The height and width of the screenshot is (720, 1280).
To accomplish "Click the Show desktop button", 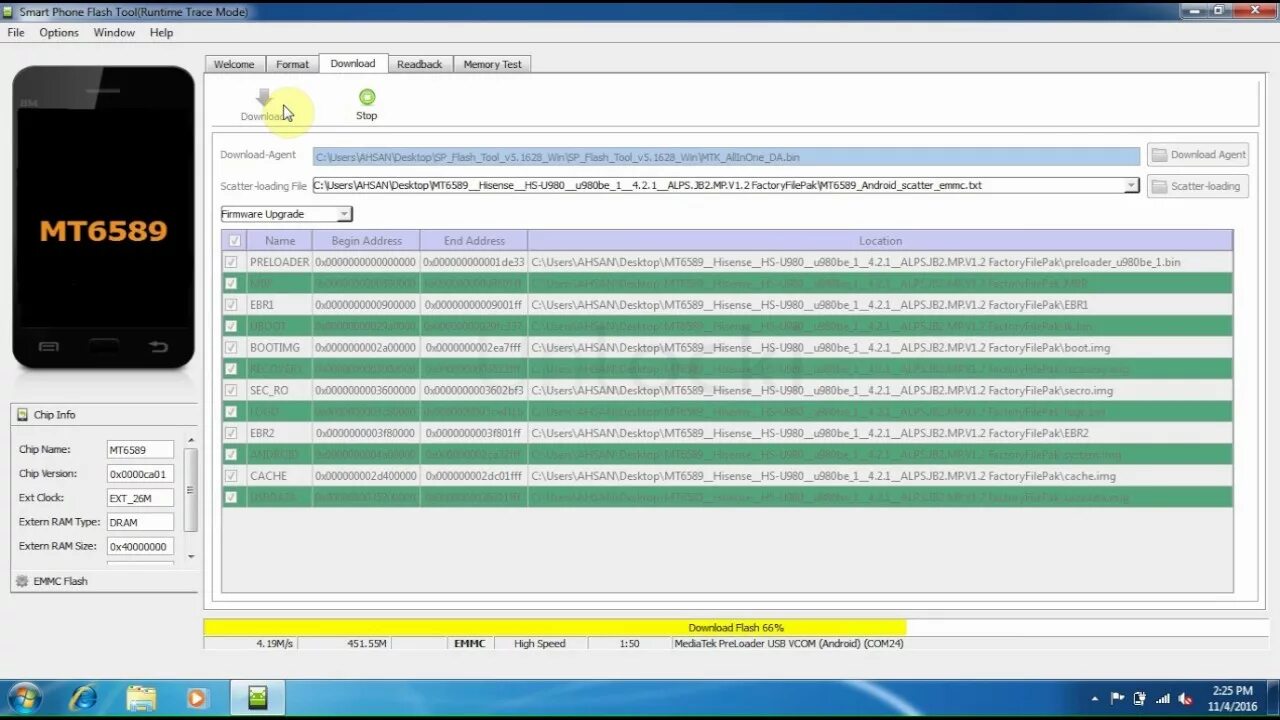I will tap(1273, 698).
